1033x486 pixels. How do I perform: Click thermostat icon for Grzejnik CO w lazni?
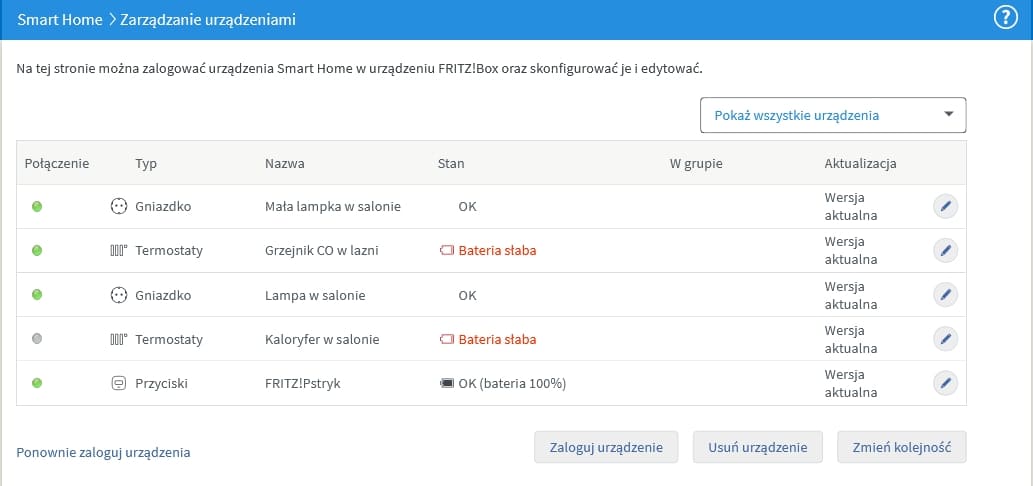[119, 251]
